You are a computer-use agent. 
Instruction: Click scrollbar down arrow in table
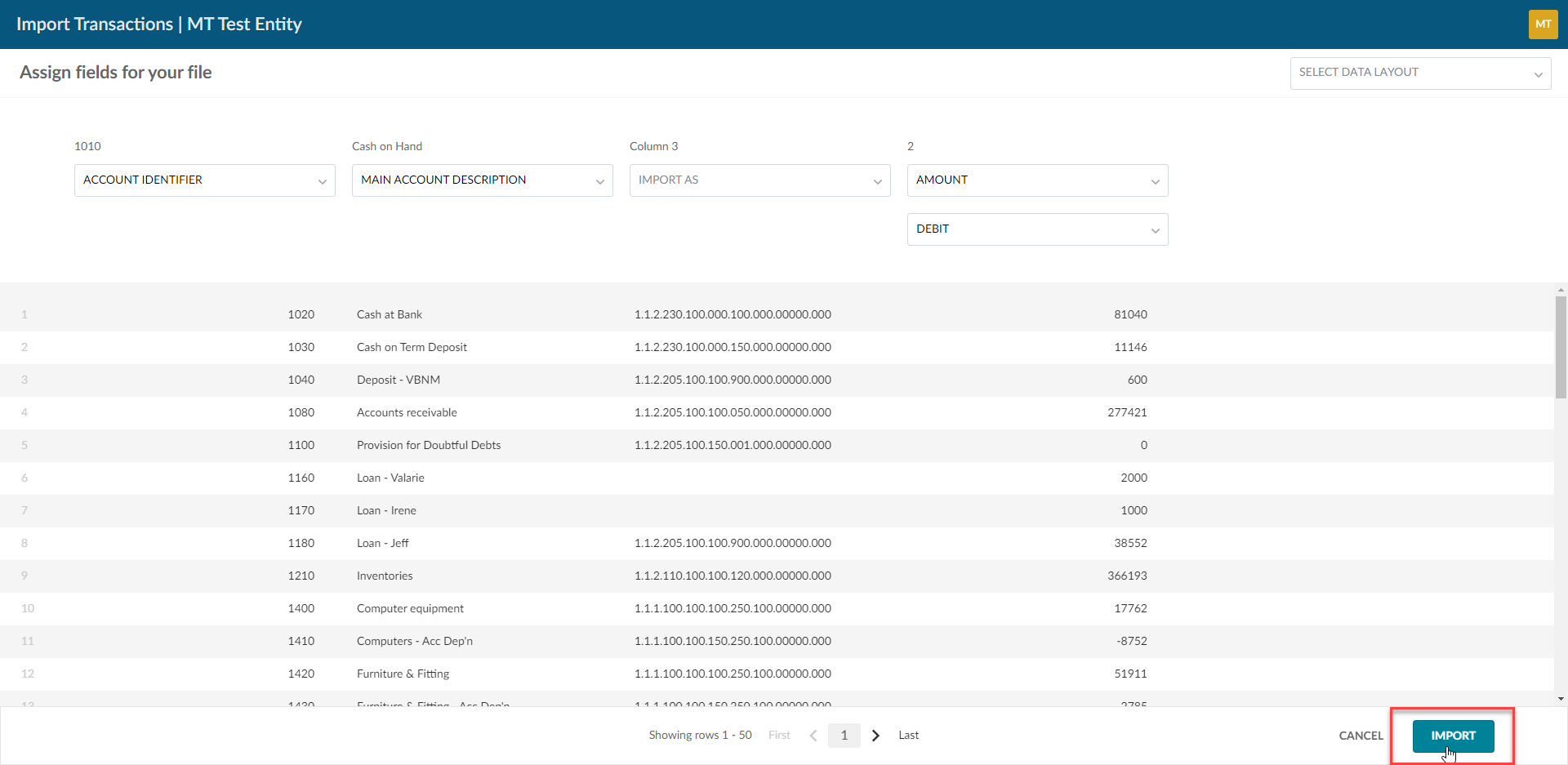pyautogui.click(x=1561, y=699)
